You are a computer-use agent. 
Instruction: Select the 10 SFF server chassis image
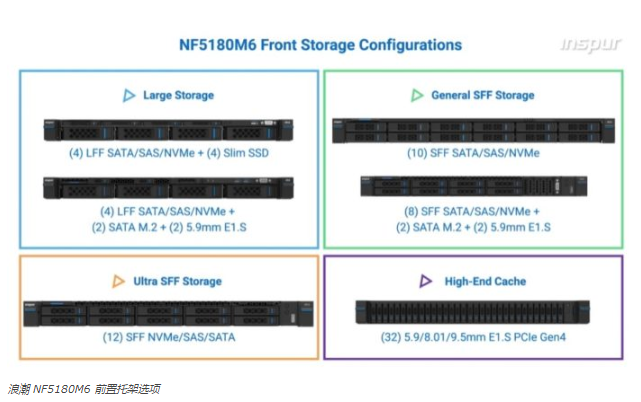473,131
